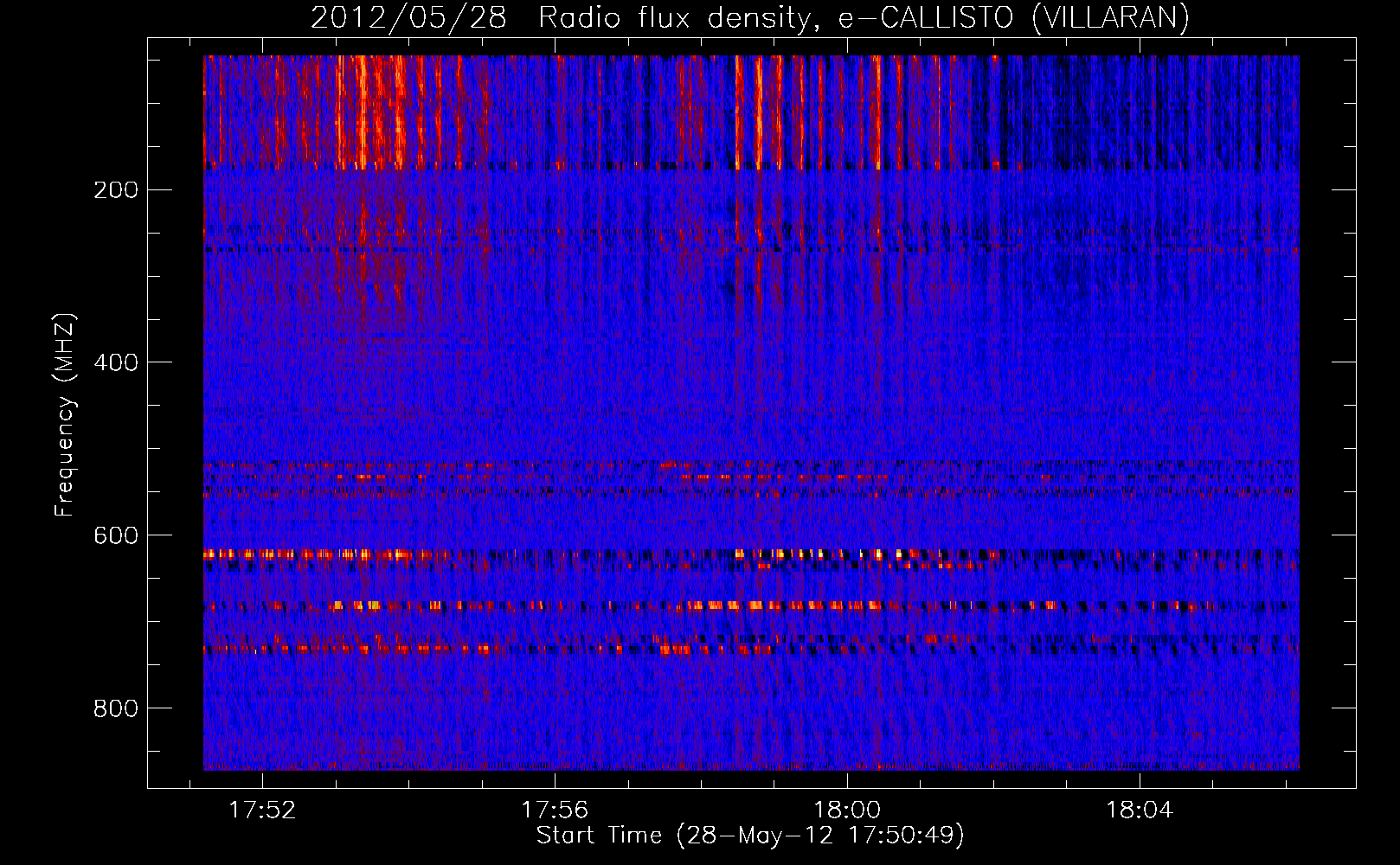Click the 'Frequency (MHZ)' axis label

pyautogui.click(x=65, y=415)
